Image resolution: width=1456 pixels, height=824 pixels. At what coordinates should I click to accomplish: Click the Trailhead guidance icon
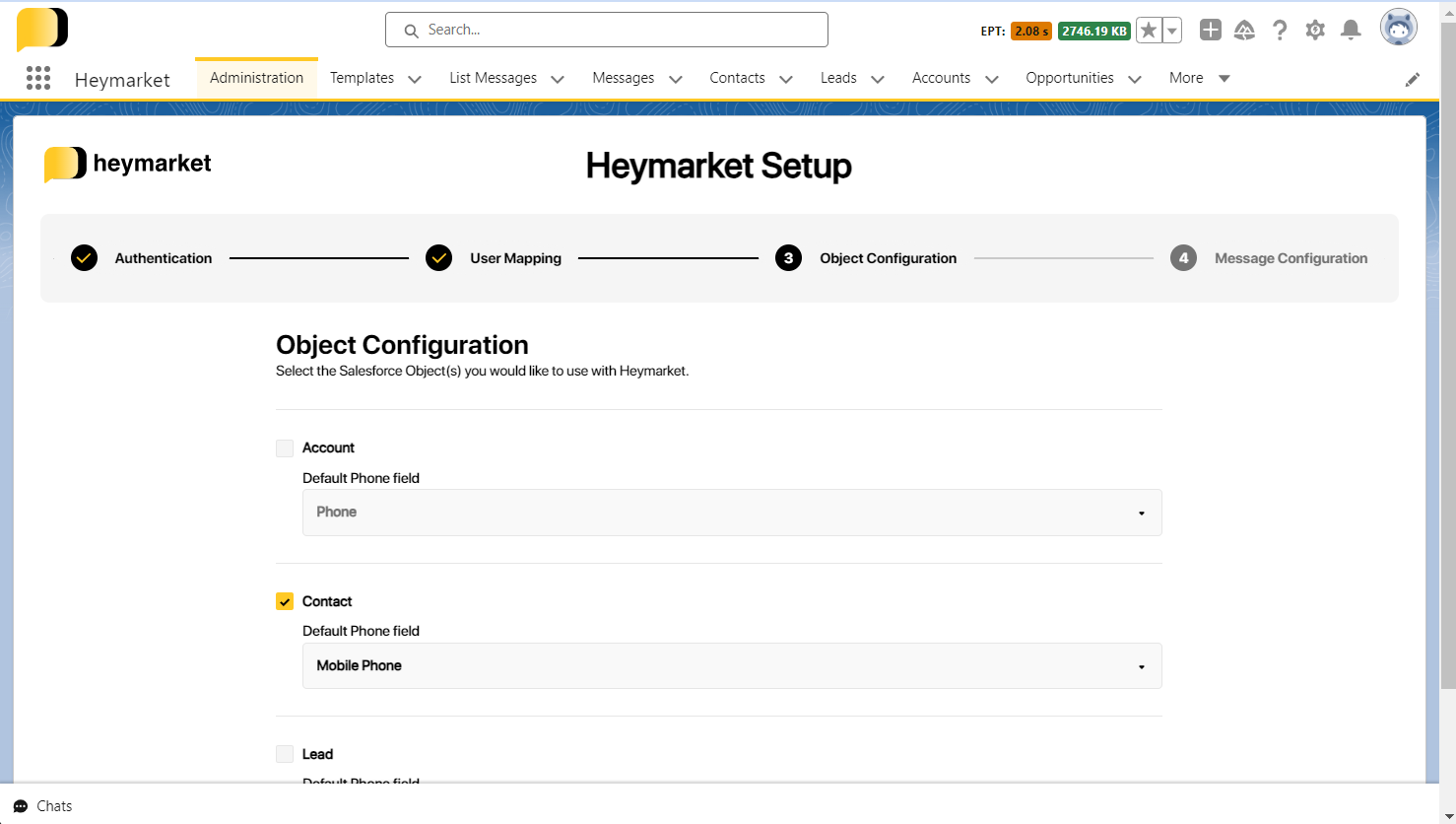click(1244, 31)
